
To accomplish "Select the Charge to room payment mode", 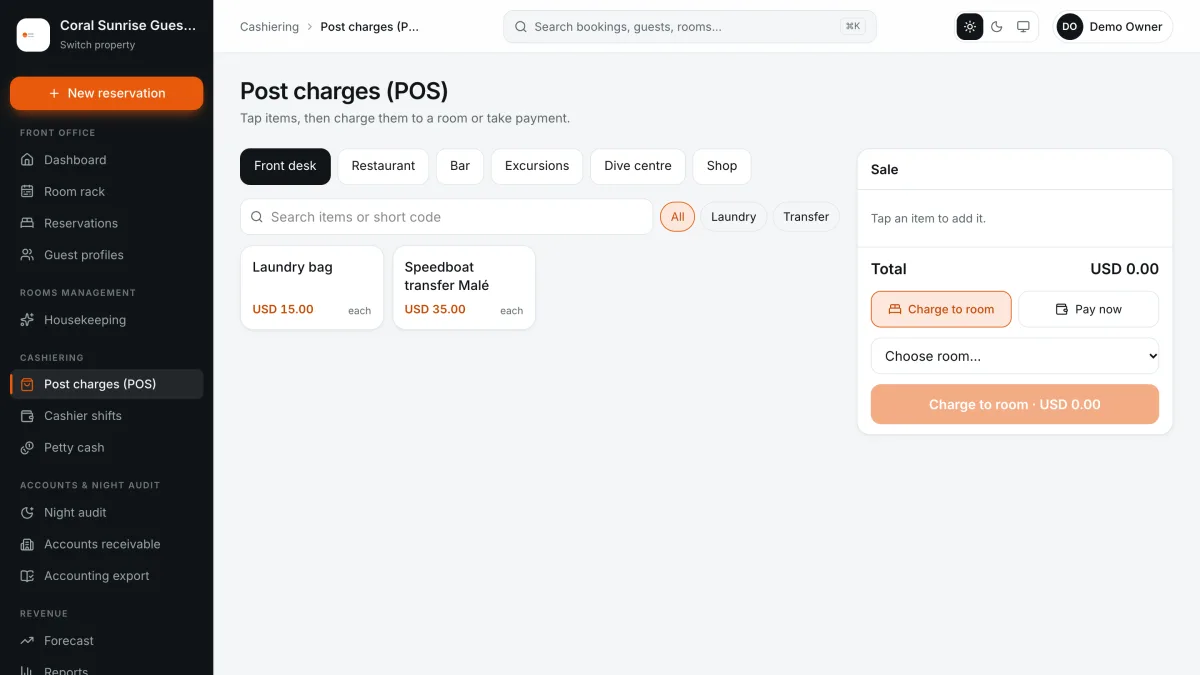I will coord(941,309).
